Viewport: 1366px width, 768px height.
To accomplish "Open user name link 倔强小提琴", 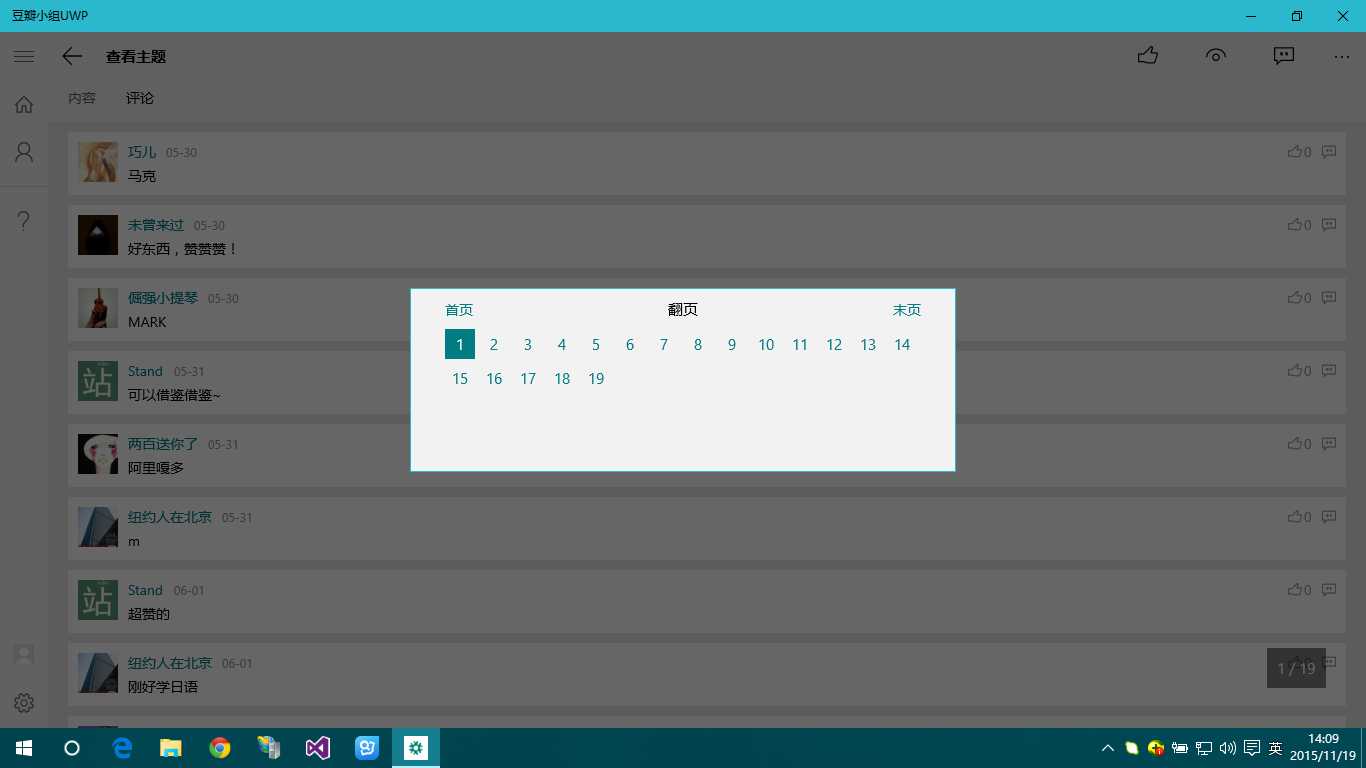I will [x=163, y=298].
